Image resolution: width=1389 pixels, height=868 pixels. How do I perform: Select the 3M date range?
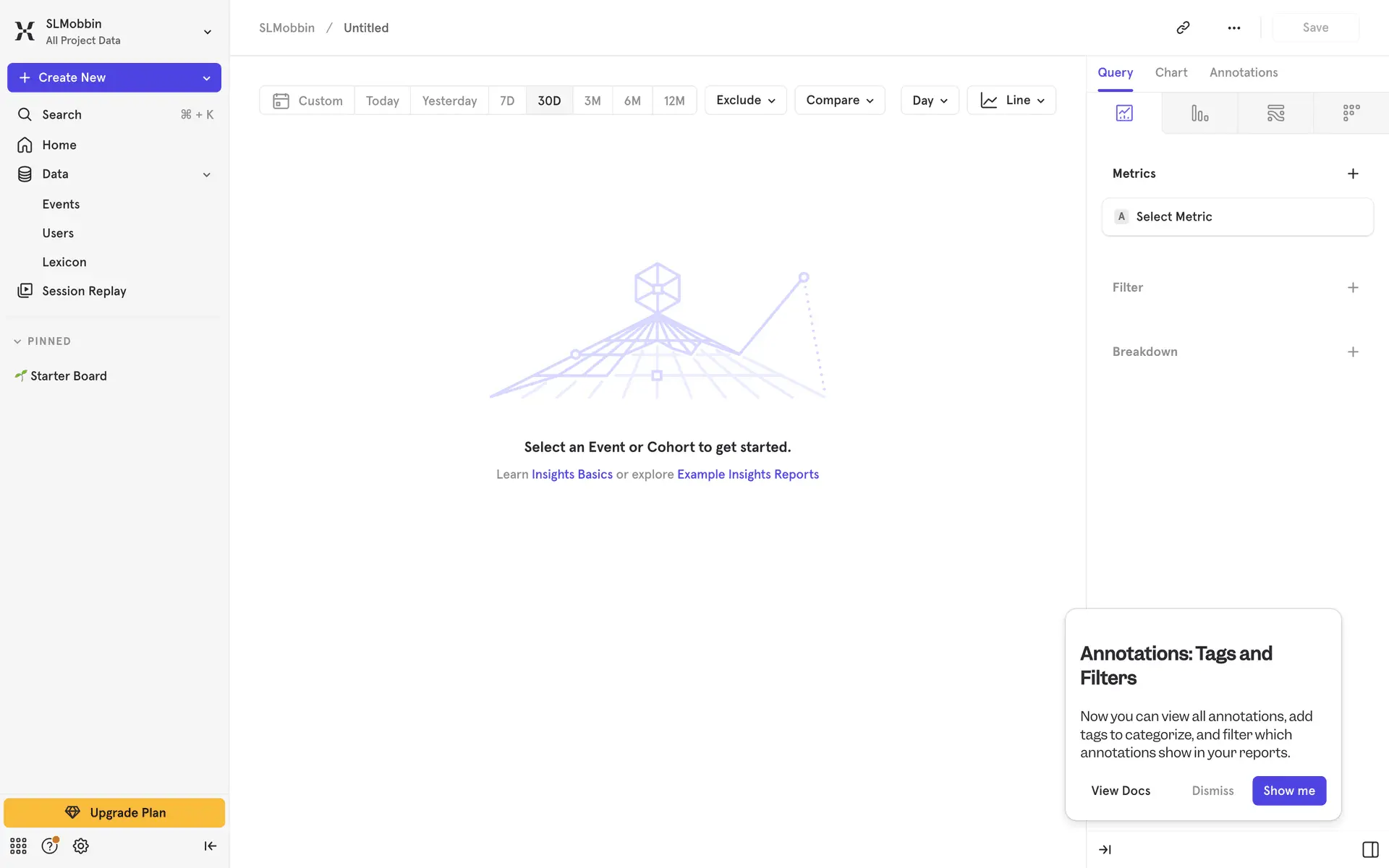tap(592, 101)
